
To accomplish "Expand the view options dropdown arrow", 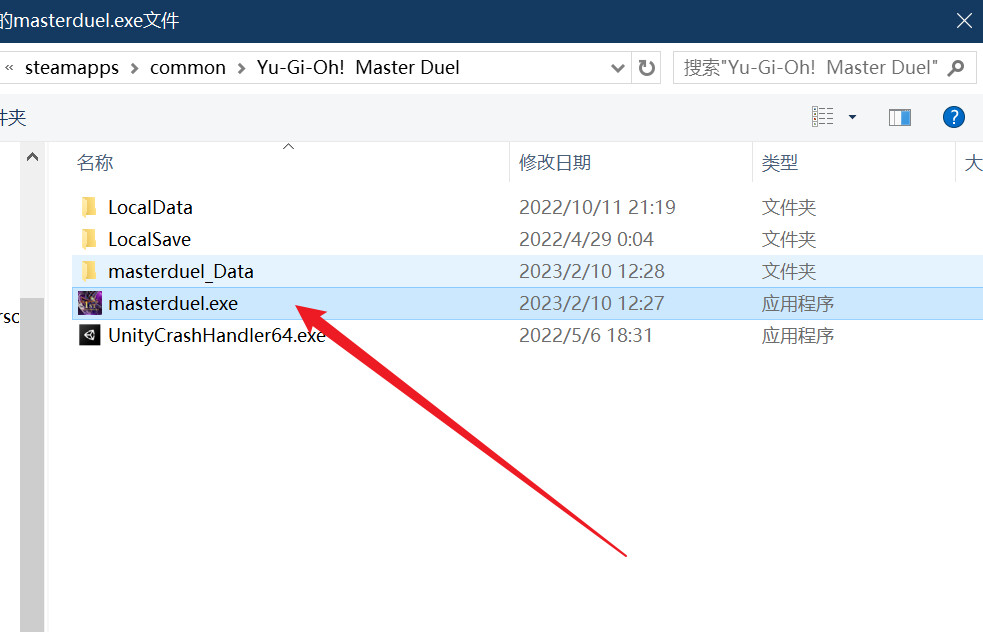I will click(852, 117).
